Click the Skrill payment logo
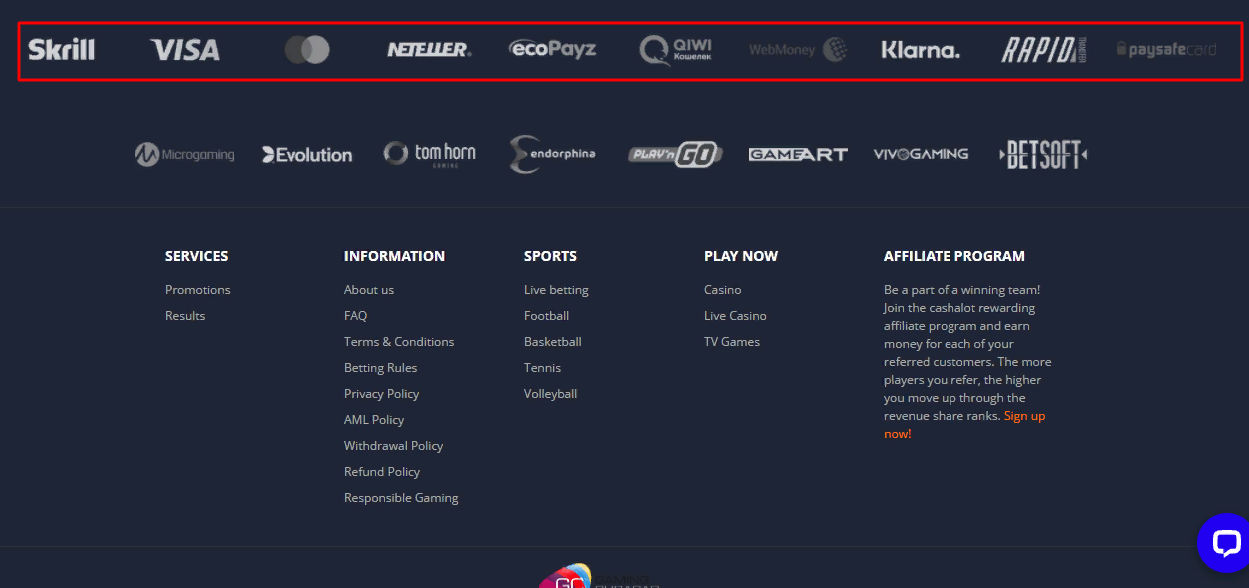Image resolution: width=1249 pixels, height=588 pixels. click(x=61, y=49)
